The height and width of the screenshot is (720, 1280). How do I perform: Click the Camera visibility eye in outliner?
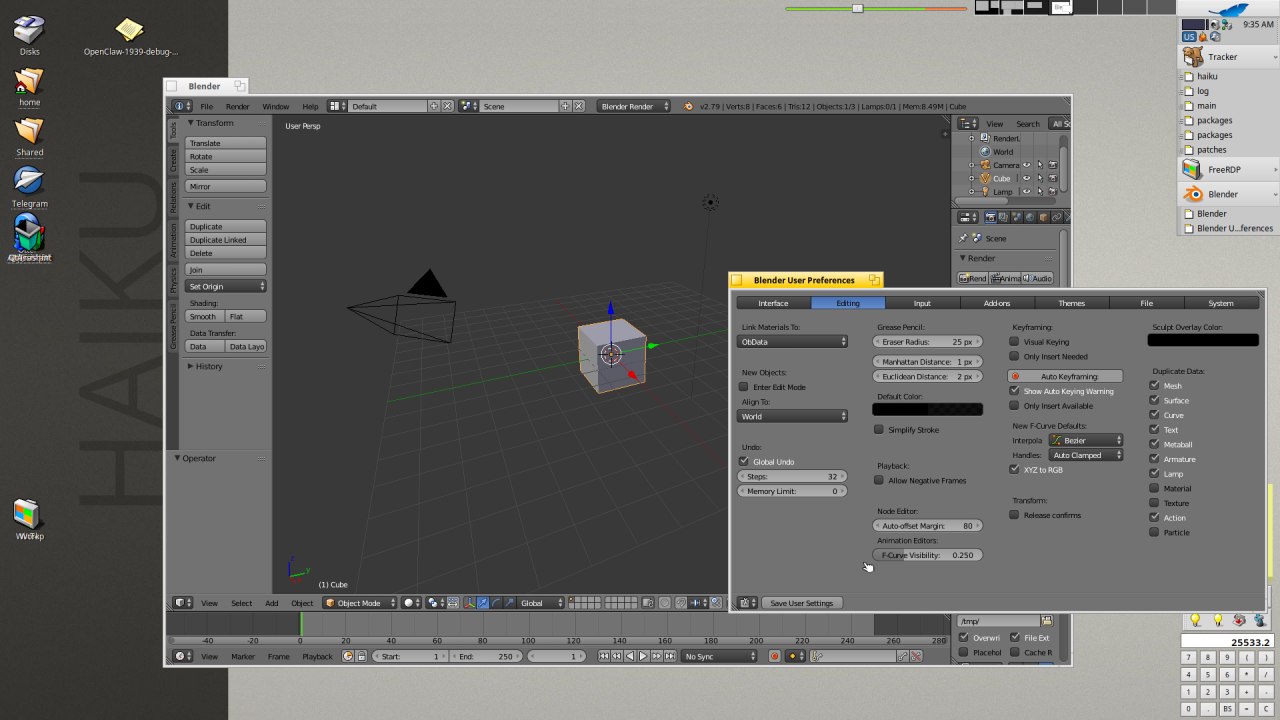(x=1027, y=165)
